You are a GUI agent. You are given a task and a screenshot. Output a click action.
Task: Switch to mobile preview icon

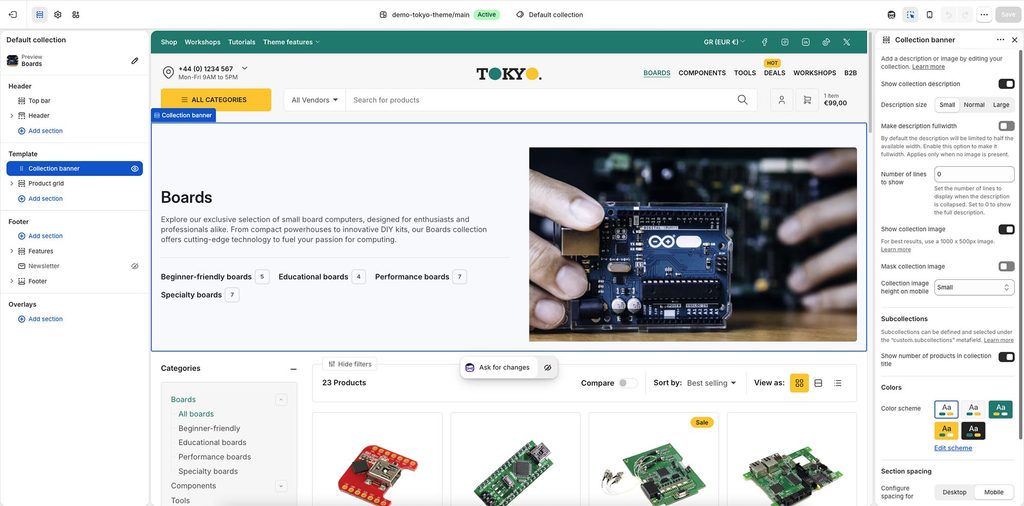tap(929, 14)
